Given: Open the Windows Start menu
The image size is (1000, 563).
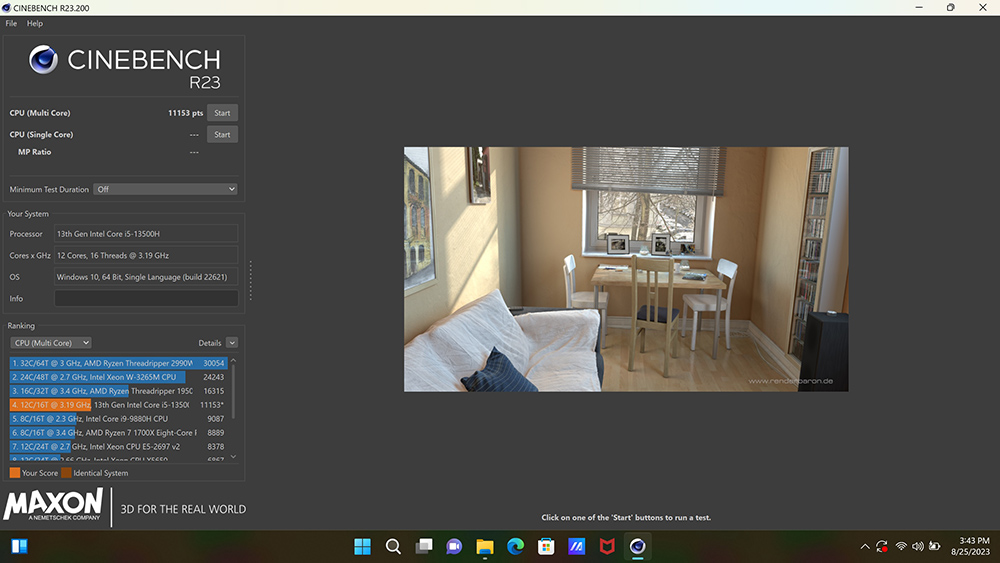Looking at the screenshot, I should [362, 546].
